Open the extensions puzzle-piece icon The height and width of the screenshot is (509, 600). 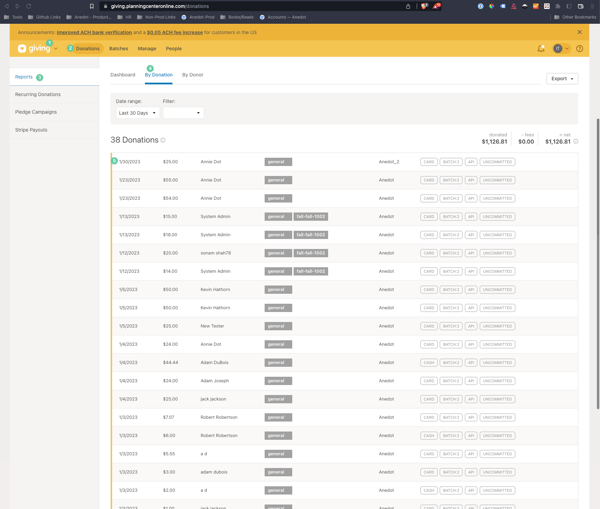click(x=558, y=6)
